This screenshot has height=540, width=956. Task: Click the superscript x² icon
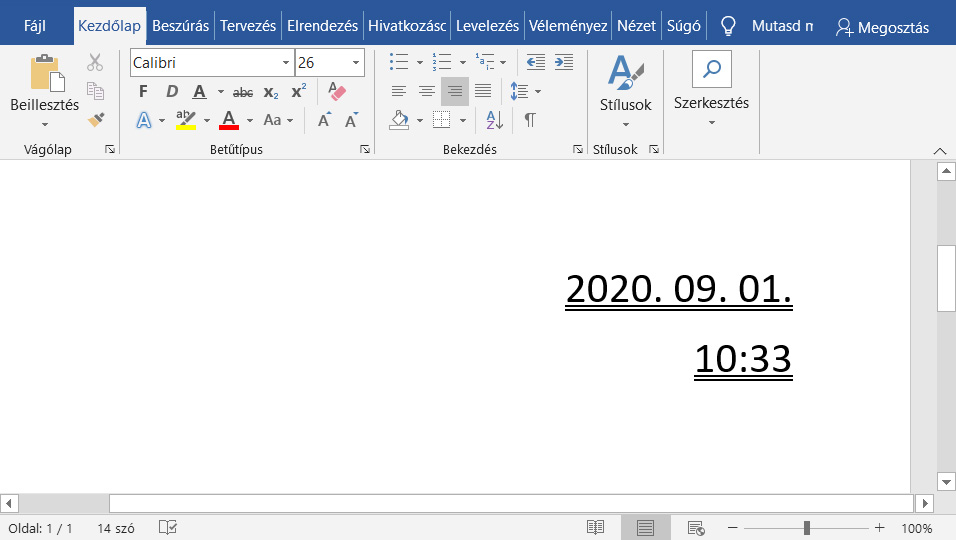[x=298, y=92]
